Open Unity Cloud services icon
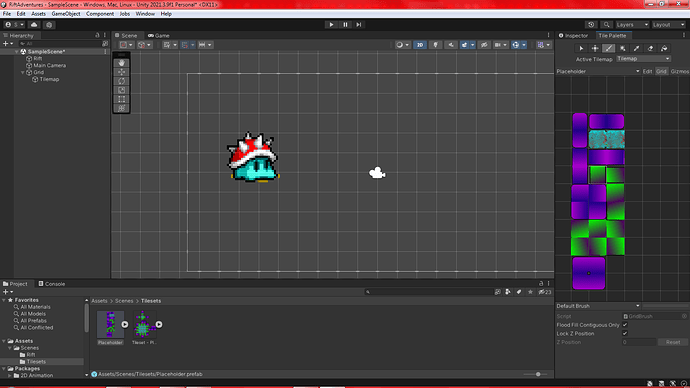 pos(34,25)
